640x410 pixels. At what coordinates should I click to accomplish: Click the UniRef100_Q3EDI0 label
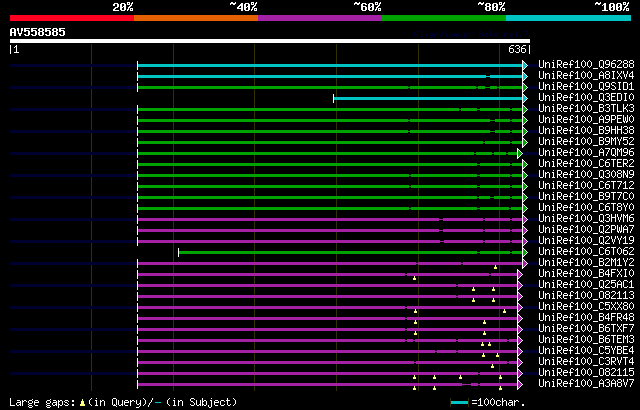586,98
